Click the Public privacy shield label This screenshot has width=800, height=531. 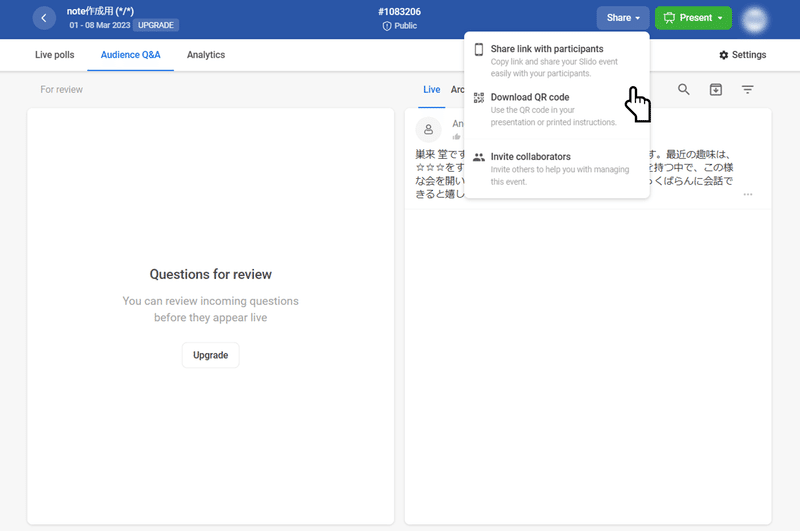click(x=400, y=26)
